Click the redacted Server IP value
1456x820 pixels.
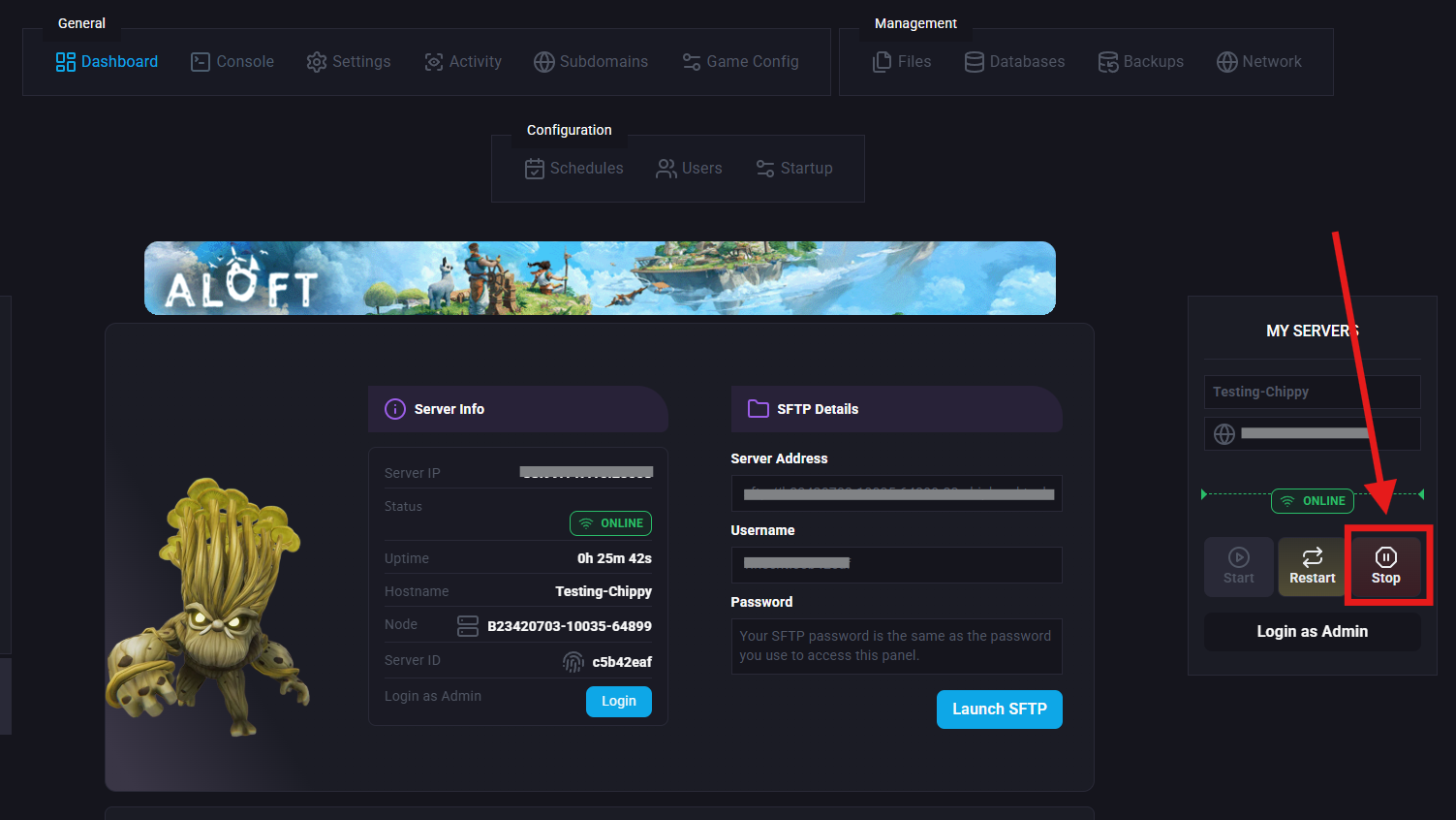point(586,473)
